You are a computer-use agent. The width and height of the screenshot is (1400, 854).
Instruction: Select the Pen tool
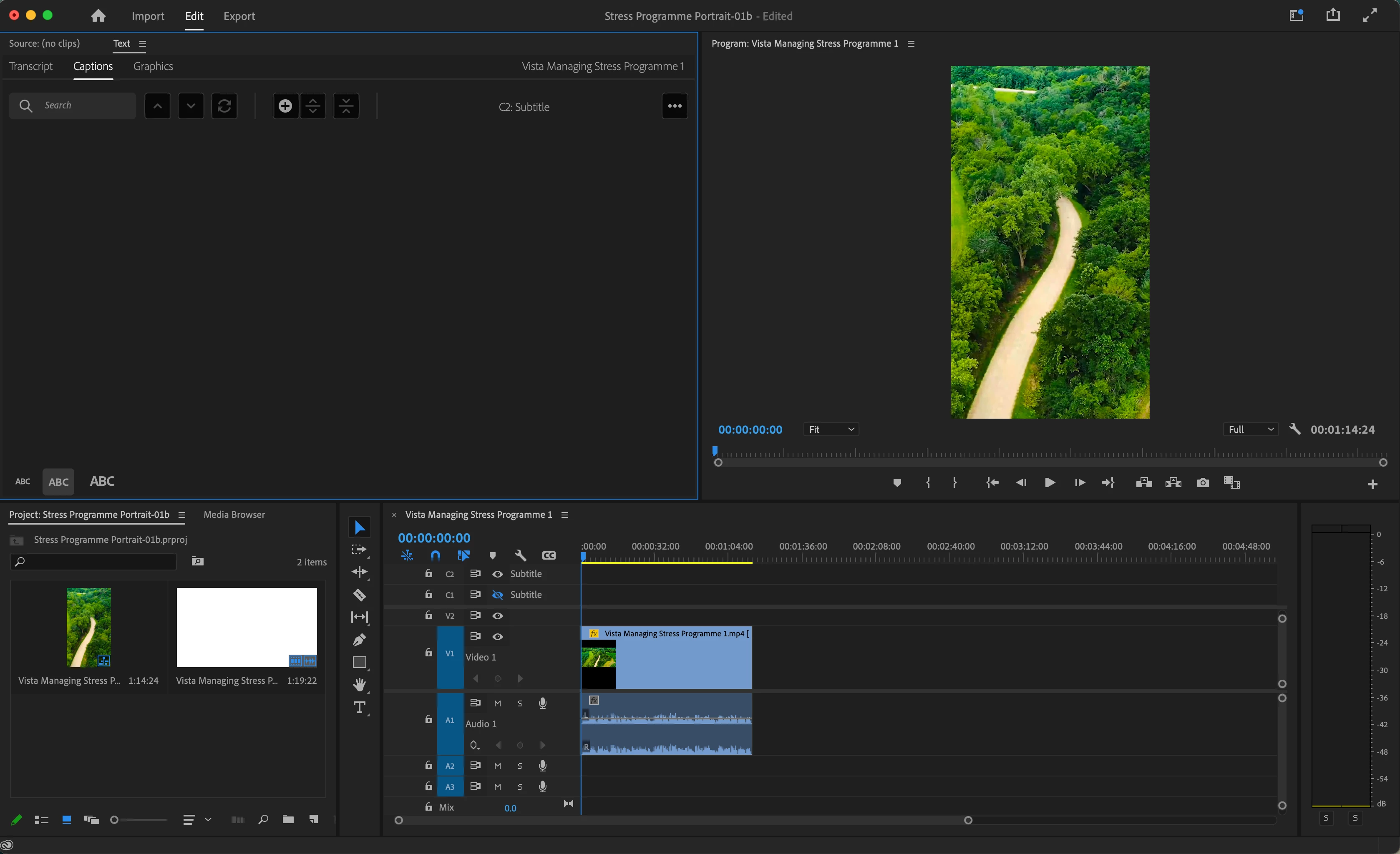pos(359,640)
